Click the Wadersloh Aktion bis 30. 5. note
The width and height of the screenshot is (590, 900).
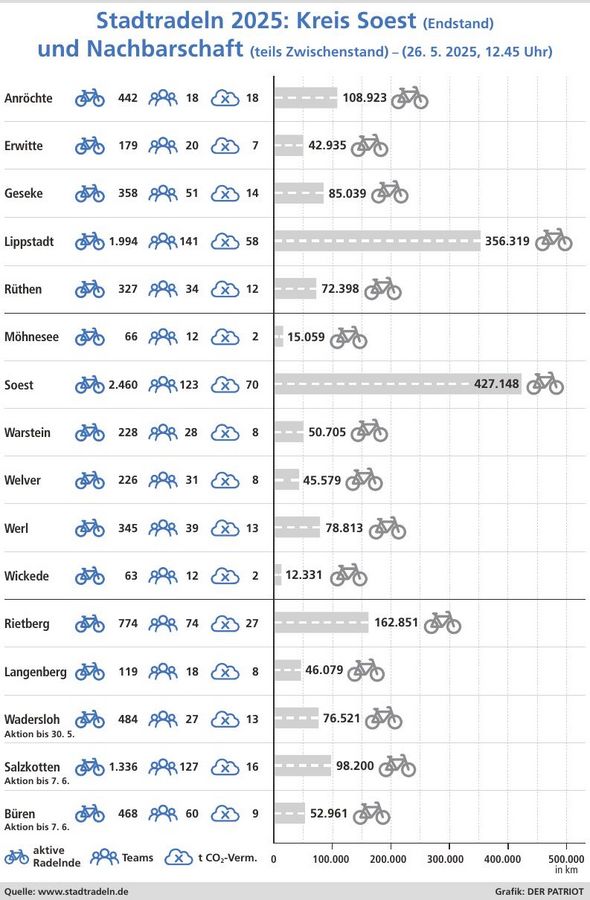[40, 734]
